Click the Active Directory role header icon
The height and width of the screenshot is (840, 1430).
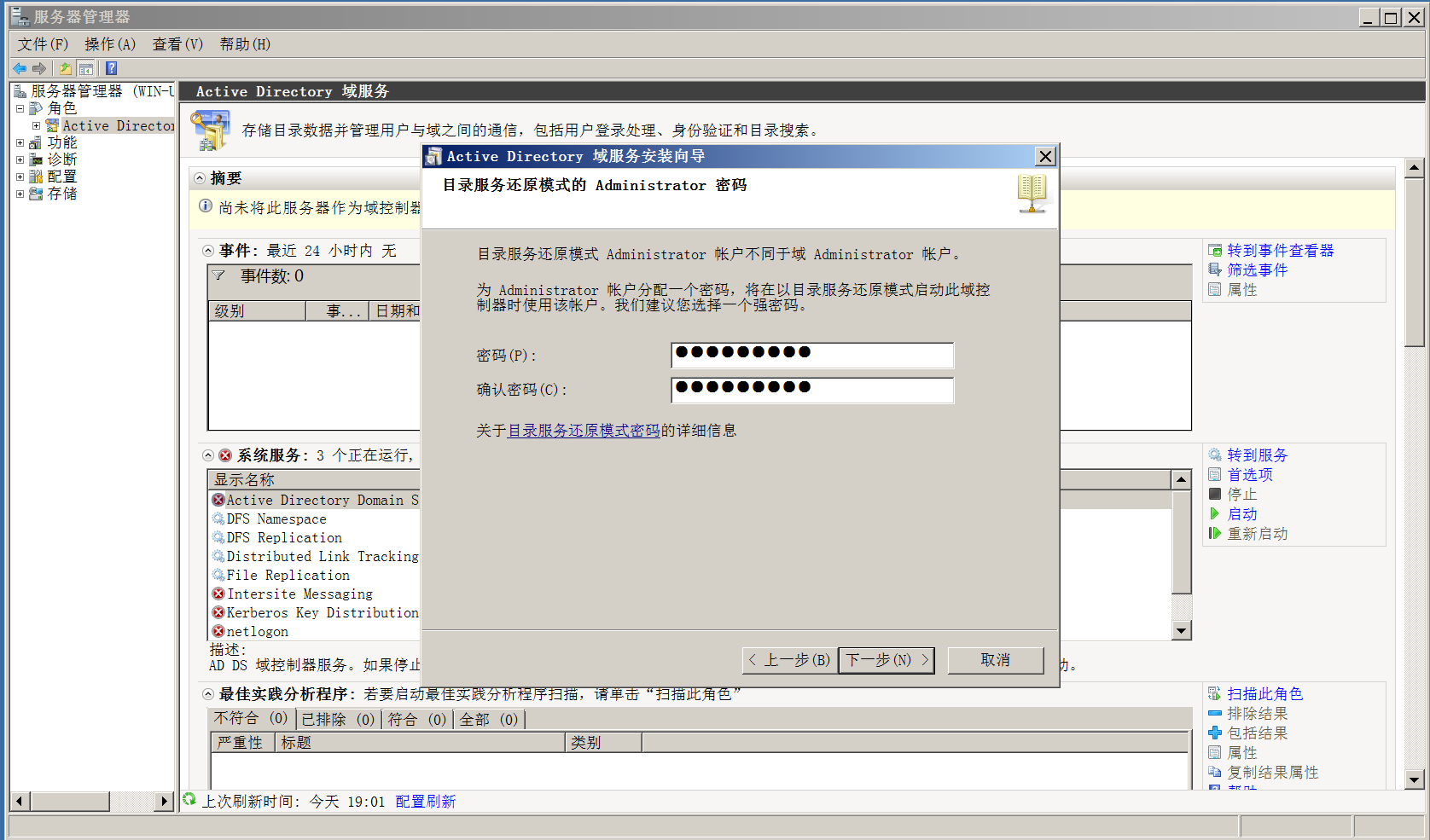coord(210,130)
